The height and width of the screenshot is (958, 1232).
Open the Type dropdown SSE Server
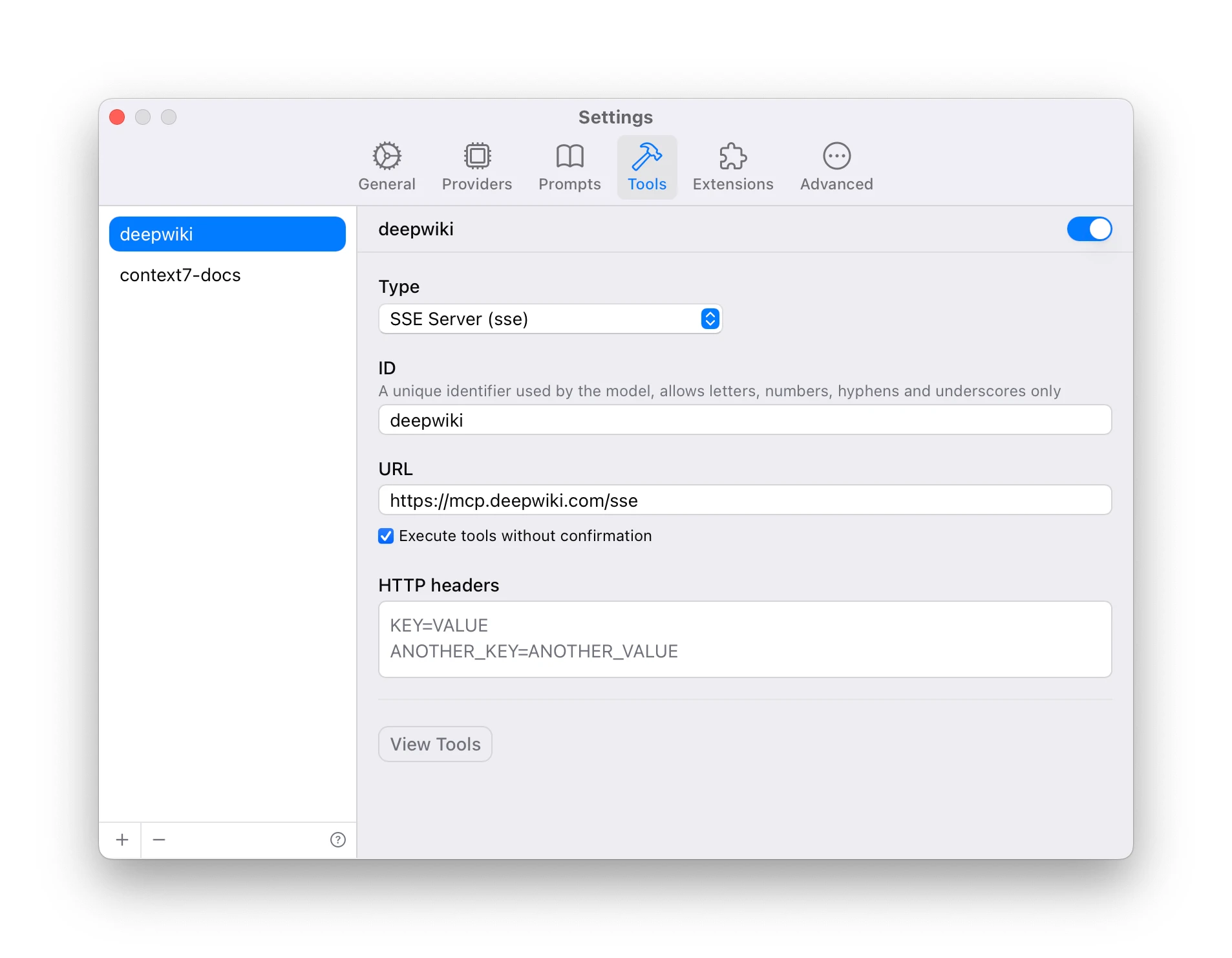[550, 319]
